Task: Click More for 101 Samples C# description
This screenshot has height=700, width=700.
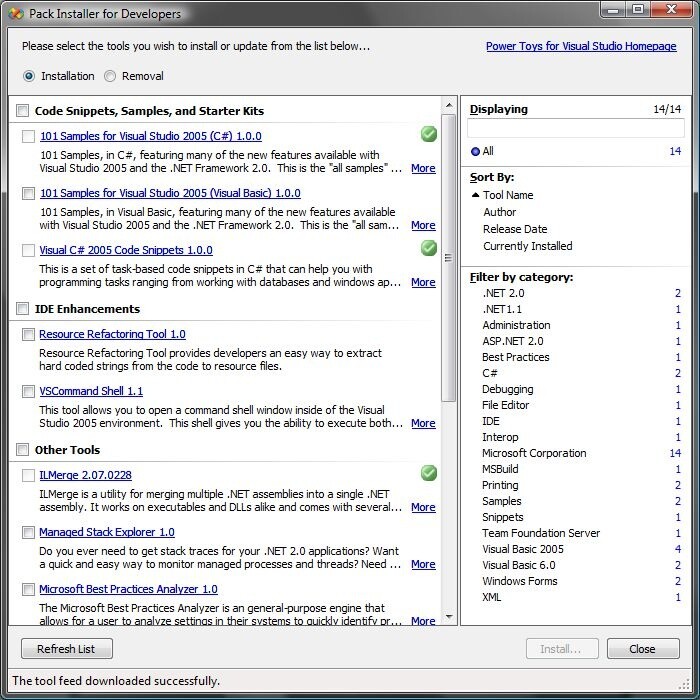Action: (x=423, y=168)
